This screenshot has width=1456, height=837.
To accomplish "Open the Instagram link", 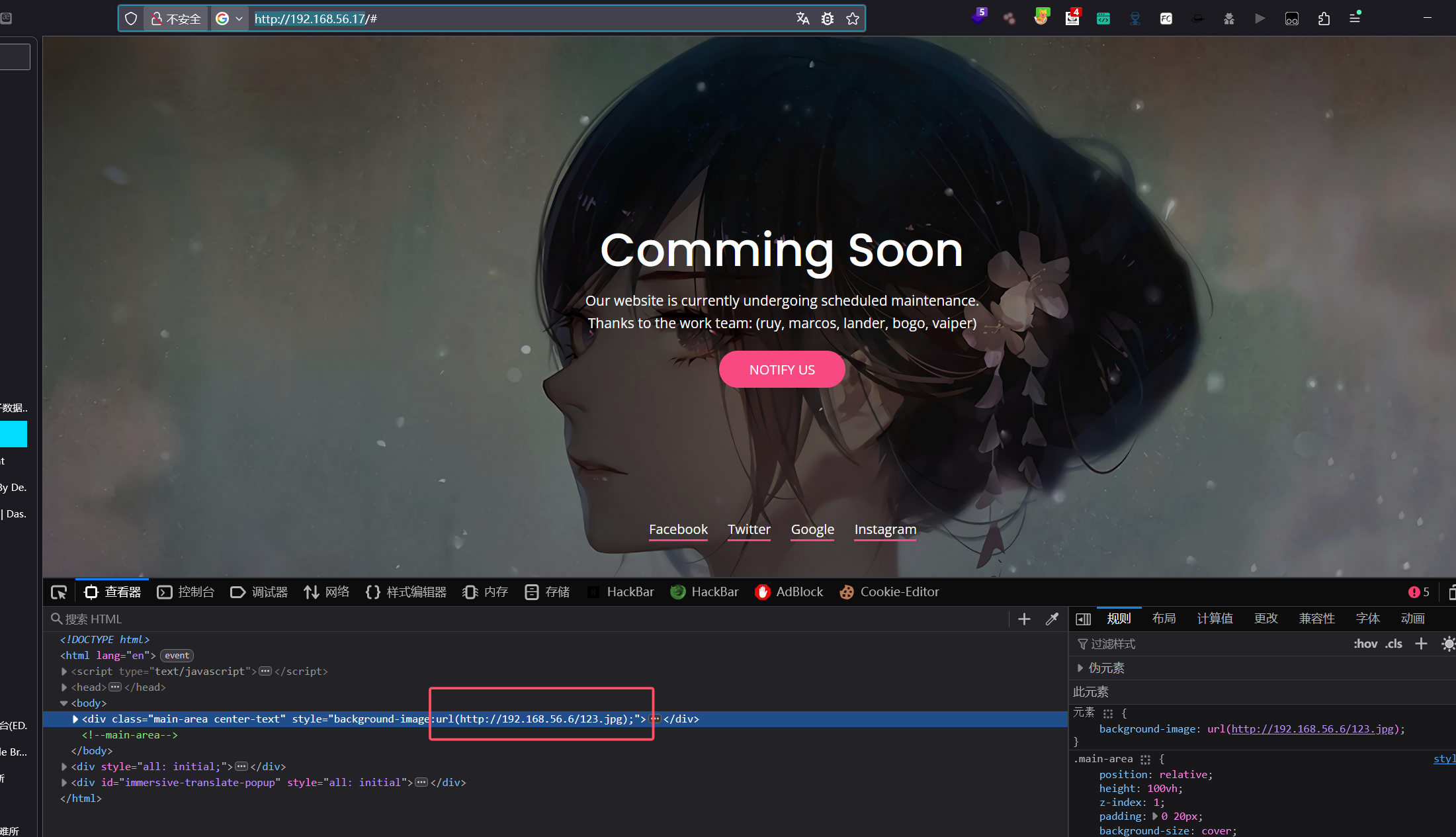I will coord(885,529).
